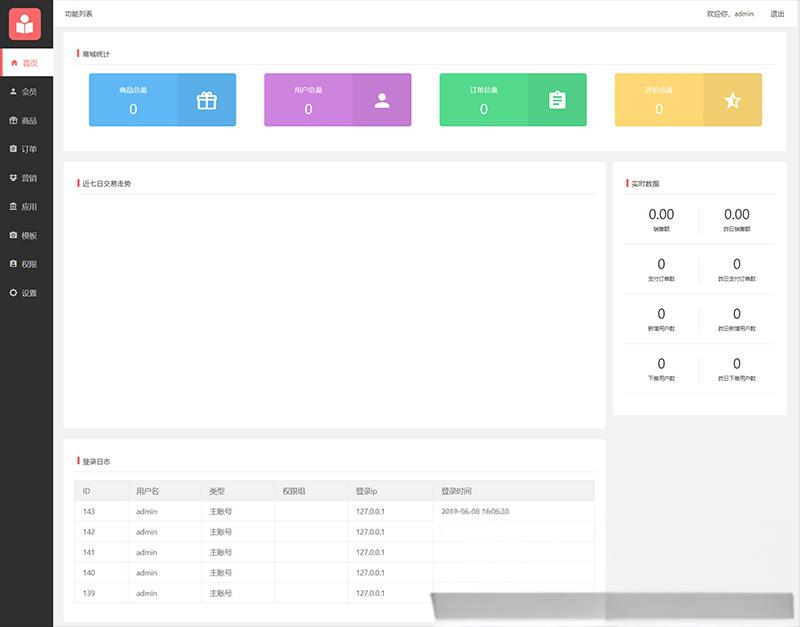800x627 pixels.
Task: Click the admin username in header
Action: pyautogui.click(x=744, y=14)
